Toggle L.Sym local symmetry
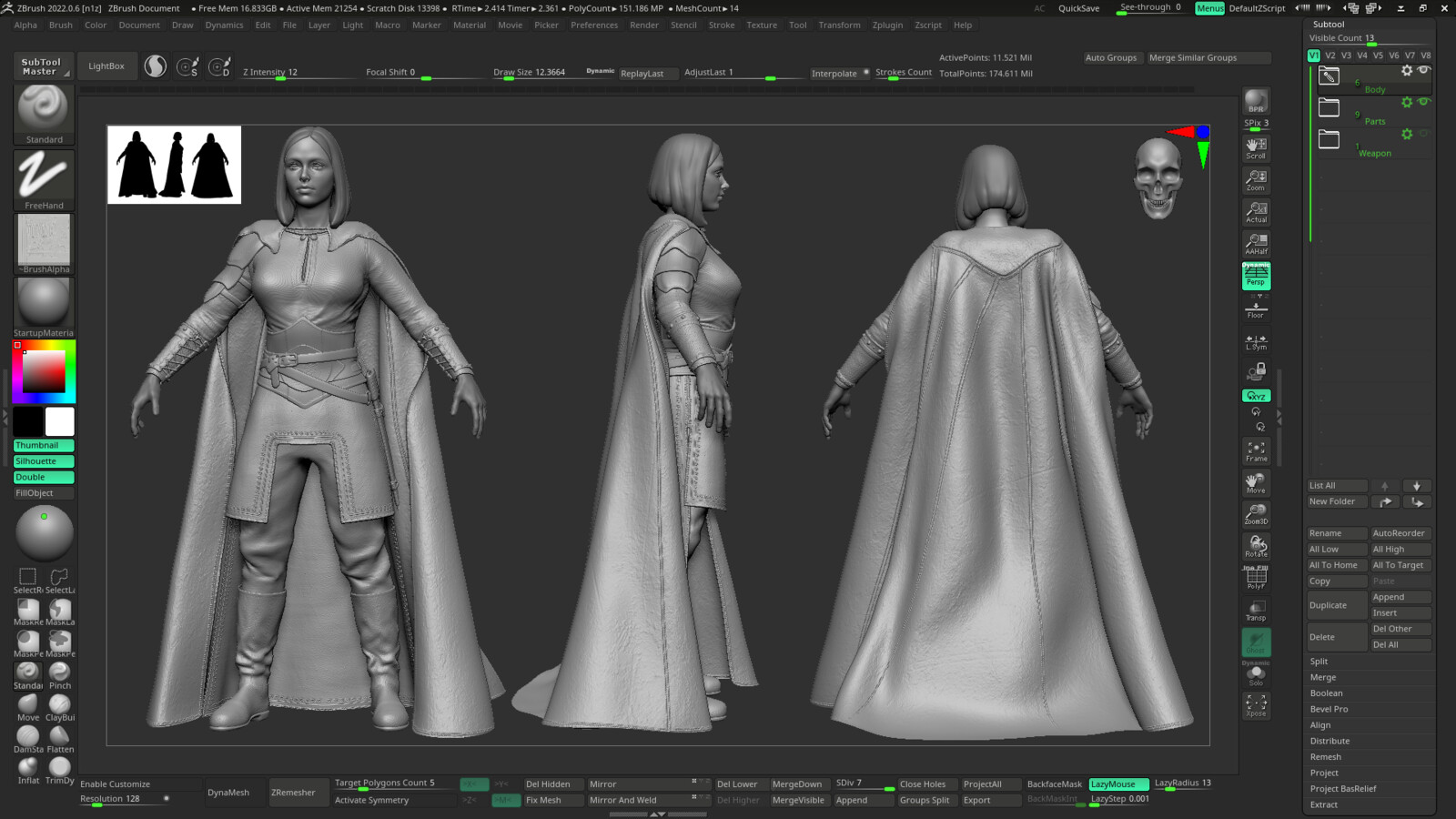1456x819 pixels. click(x=1256, y=341)
